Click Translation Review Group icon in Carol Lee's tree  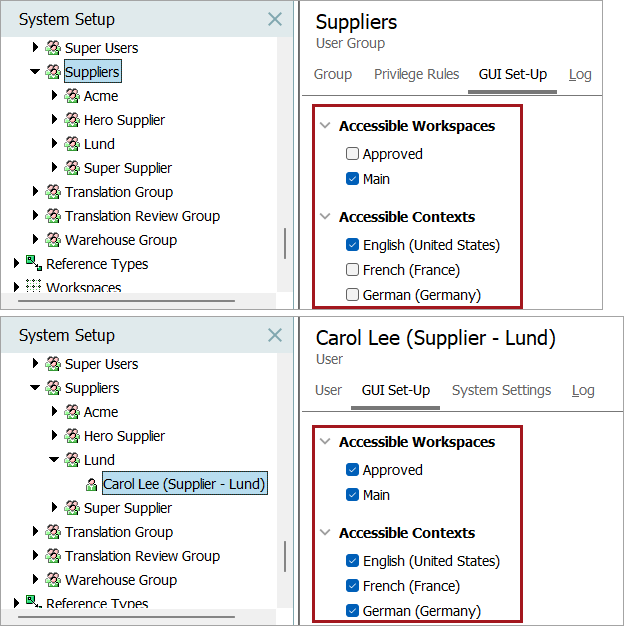click(53, 556)
